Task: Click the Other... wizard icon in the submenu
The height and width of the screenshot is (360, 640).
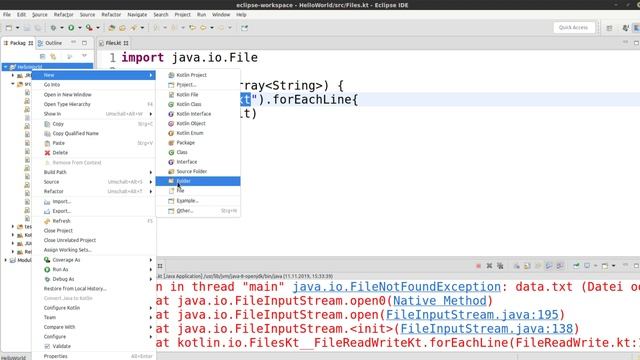Action: (x=171, y=211)
